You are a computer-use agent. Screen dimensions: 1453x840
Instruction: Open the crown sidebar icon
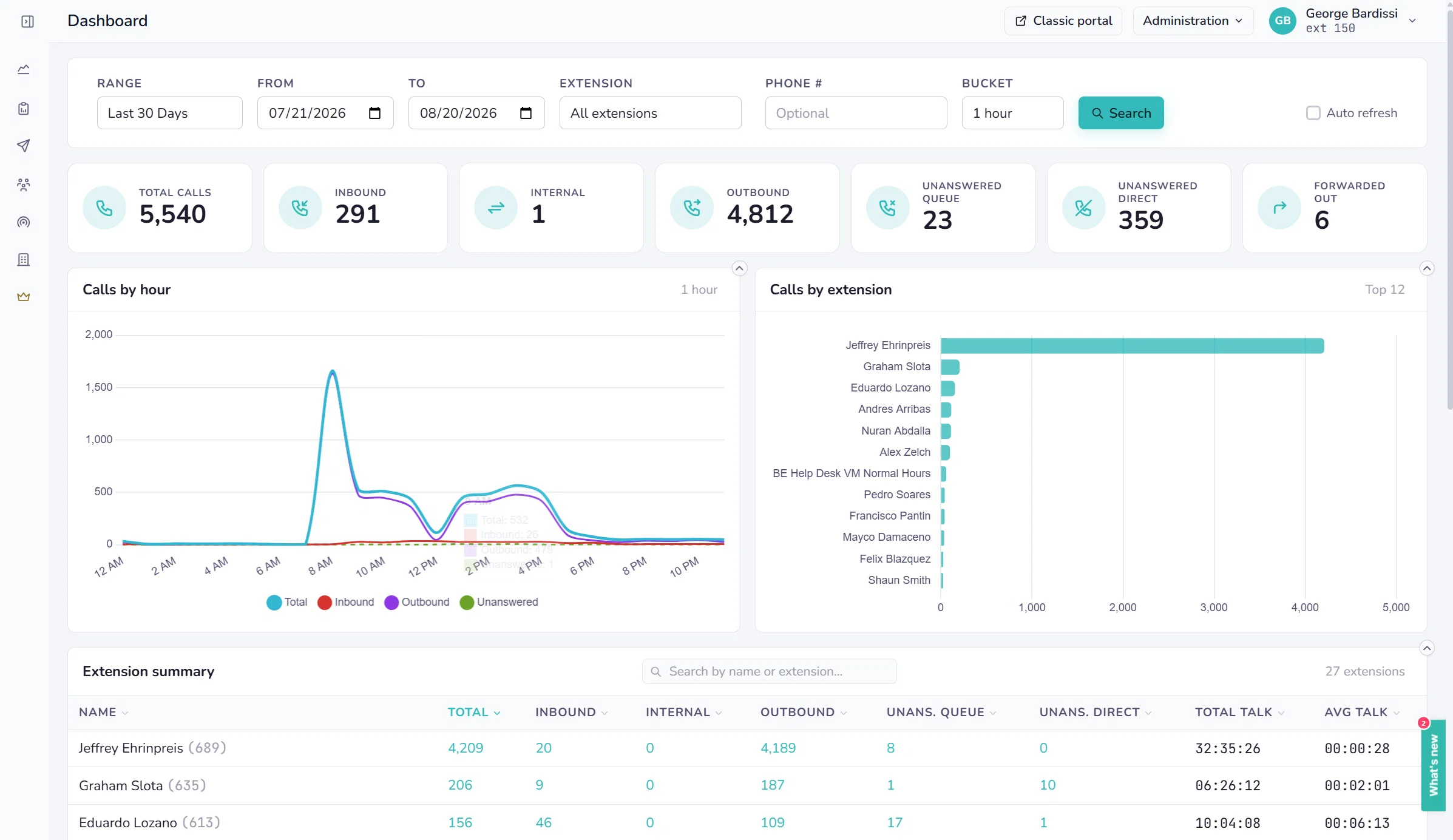(24, 297)
